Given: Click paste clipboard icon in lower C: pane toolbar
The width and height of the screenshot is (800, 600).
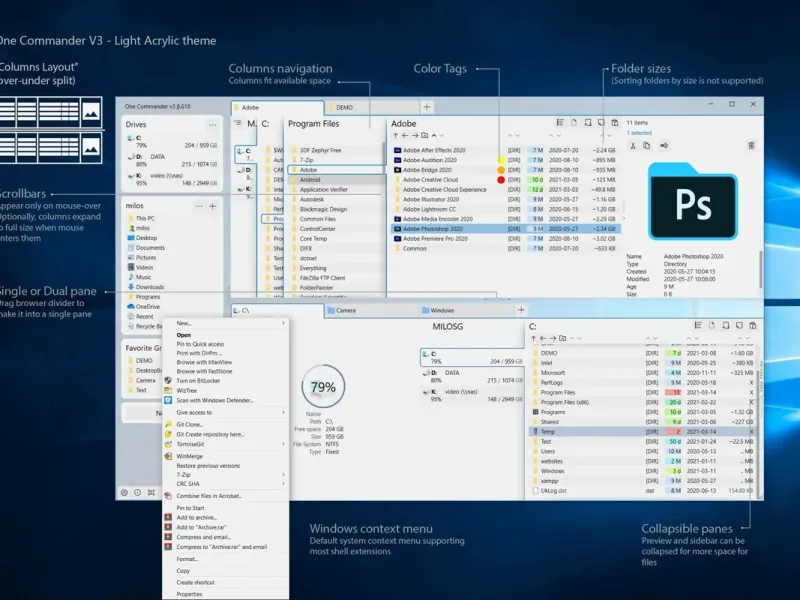Looking at the screenshot, I should tap(753, 326).
